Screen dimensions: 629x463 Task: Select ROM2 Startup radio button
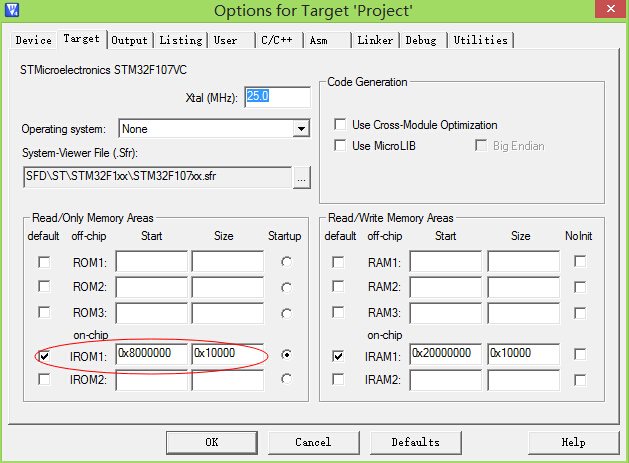tap(286, 288)
